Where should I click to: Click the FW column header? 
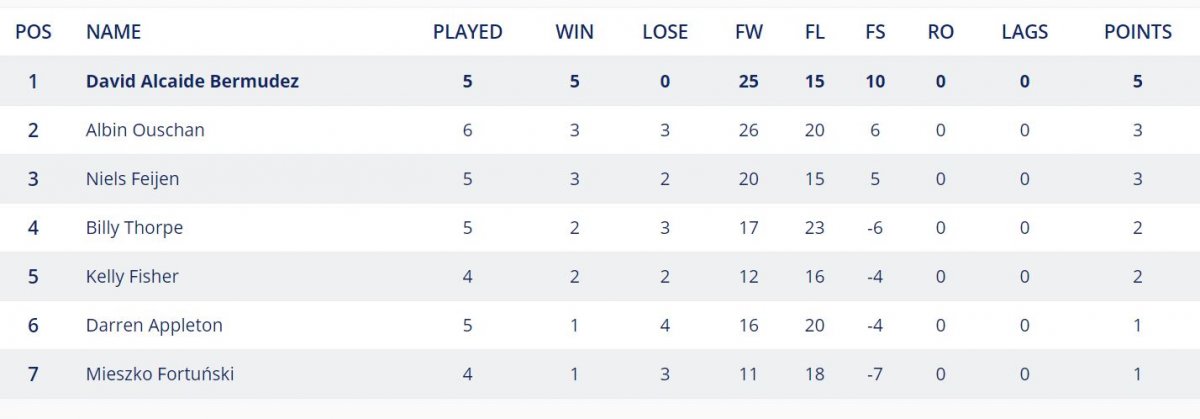748,32
